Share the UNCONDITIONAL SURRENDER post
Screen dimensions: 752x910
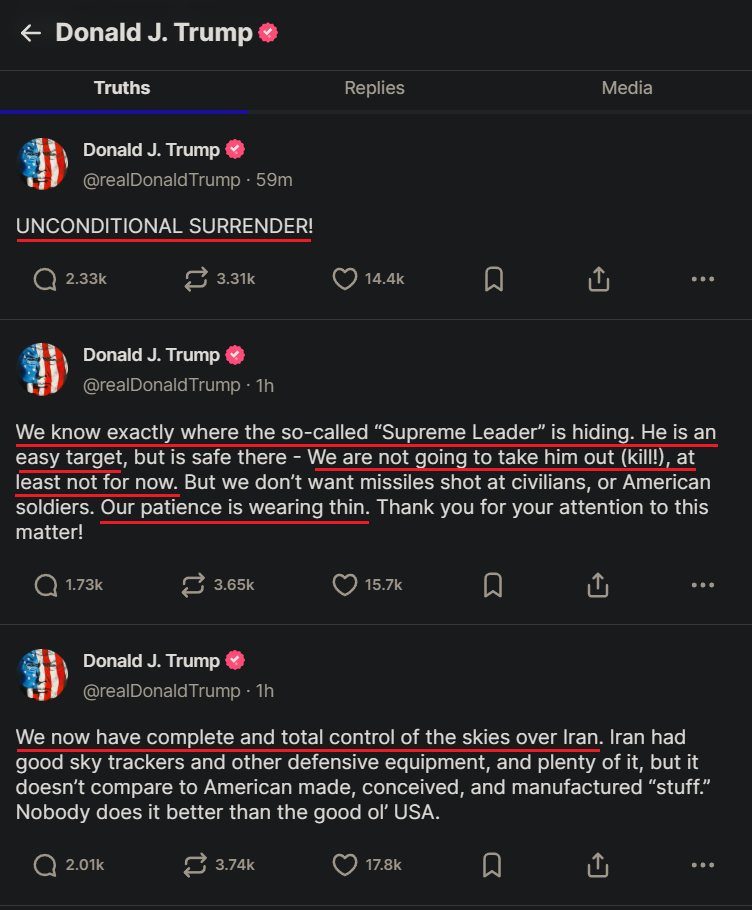(x=598, y=279)
